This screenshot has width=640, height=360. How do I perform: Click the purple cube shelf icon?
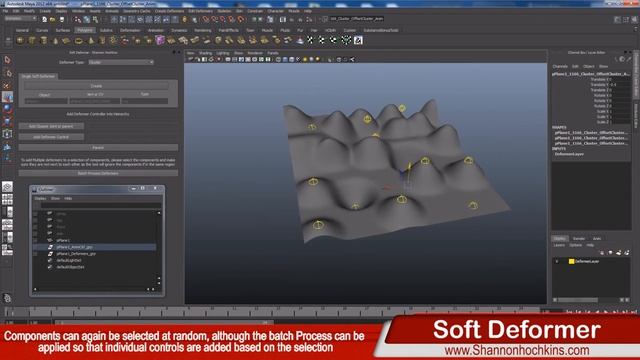160,40
